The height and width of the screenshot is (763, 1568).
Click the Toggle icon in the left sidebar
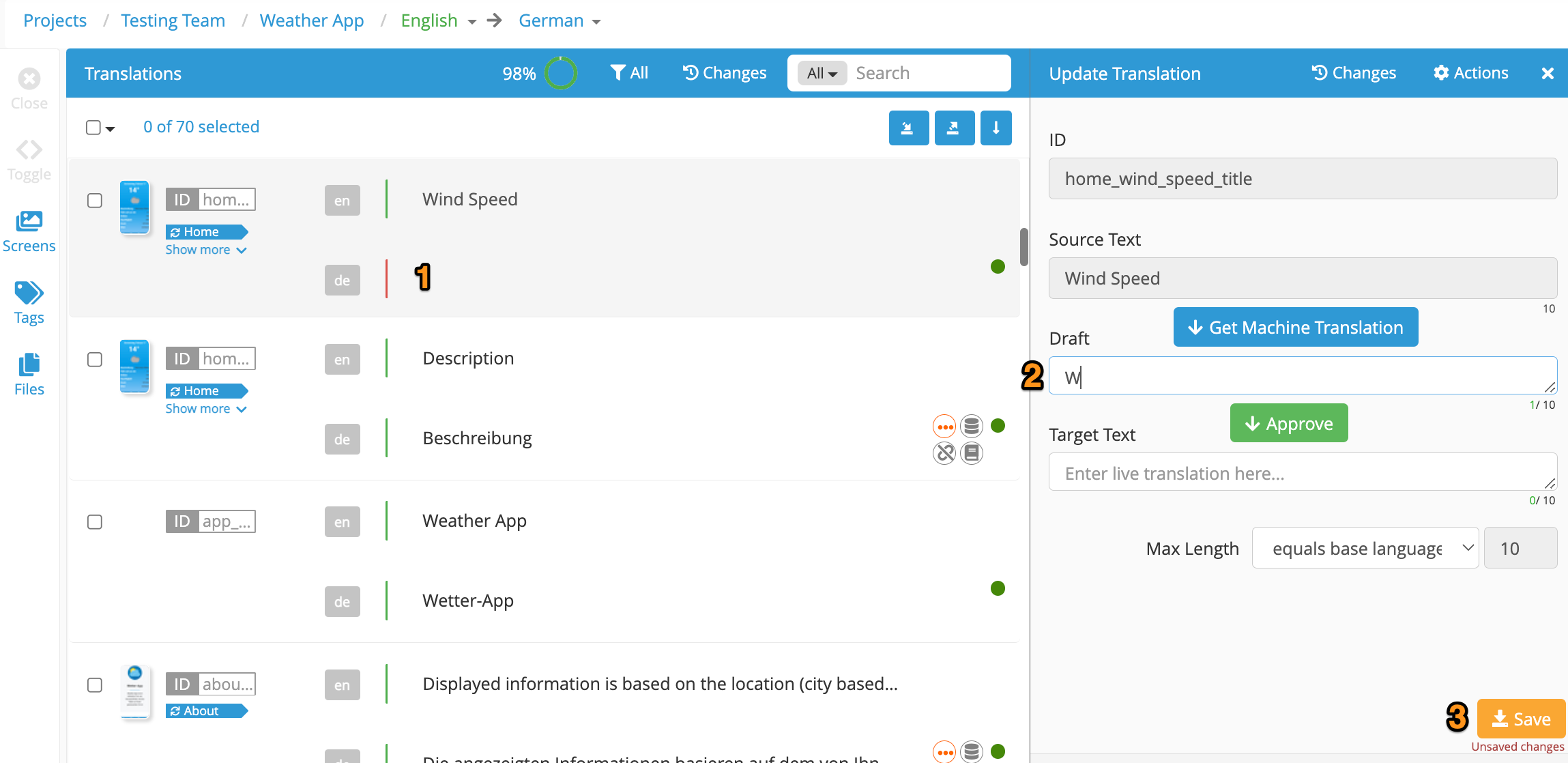coord(29,158)
